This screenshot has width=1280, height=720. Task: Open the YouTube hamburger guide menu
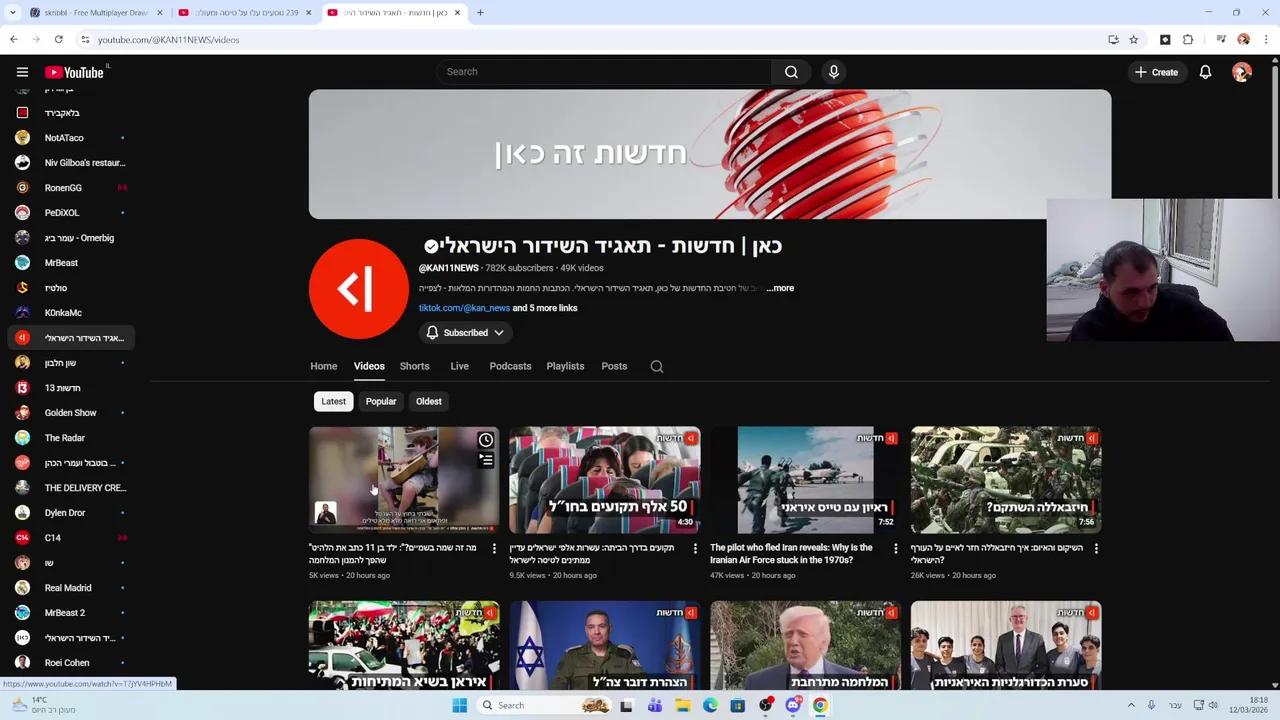(x=22, y=72)
